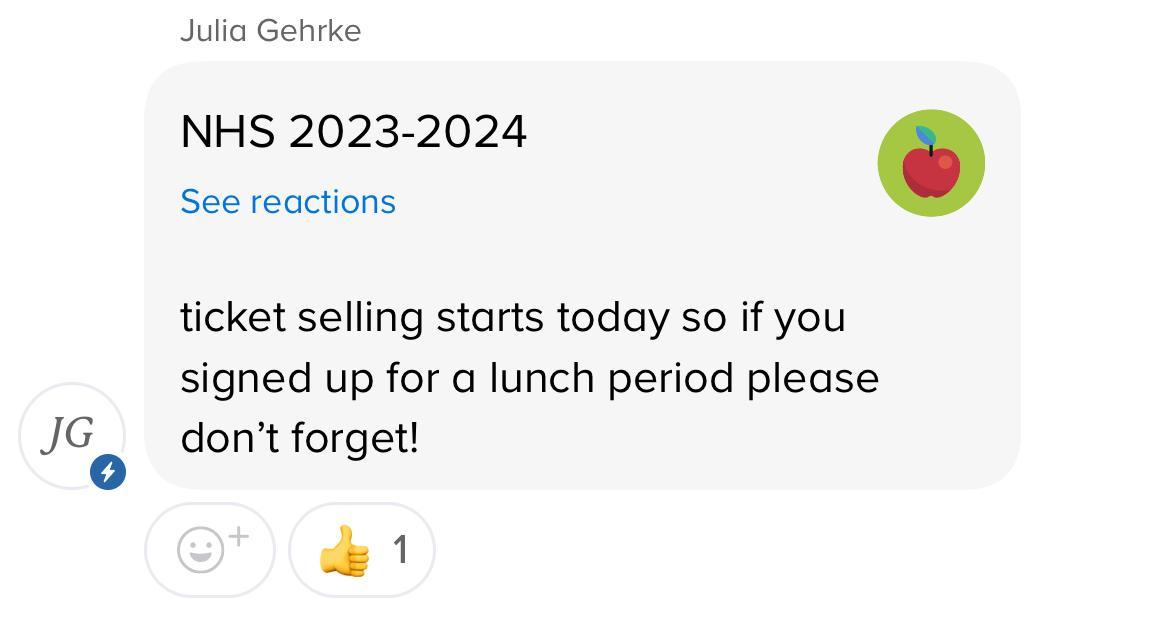Click the thumbs up reaction count 1

point(400,549)
